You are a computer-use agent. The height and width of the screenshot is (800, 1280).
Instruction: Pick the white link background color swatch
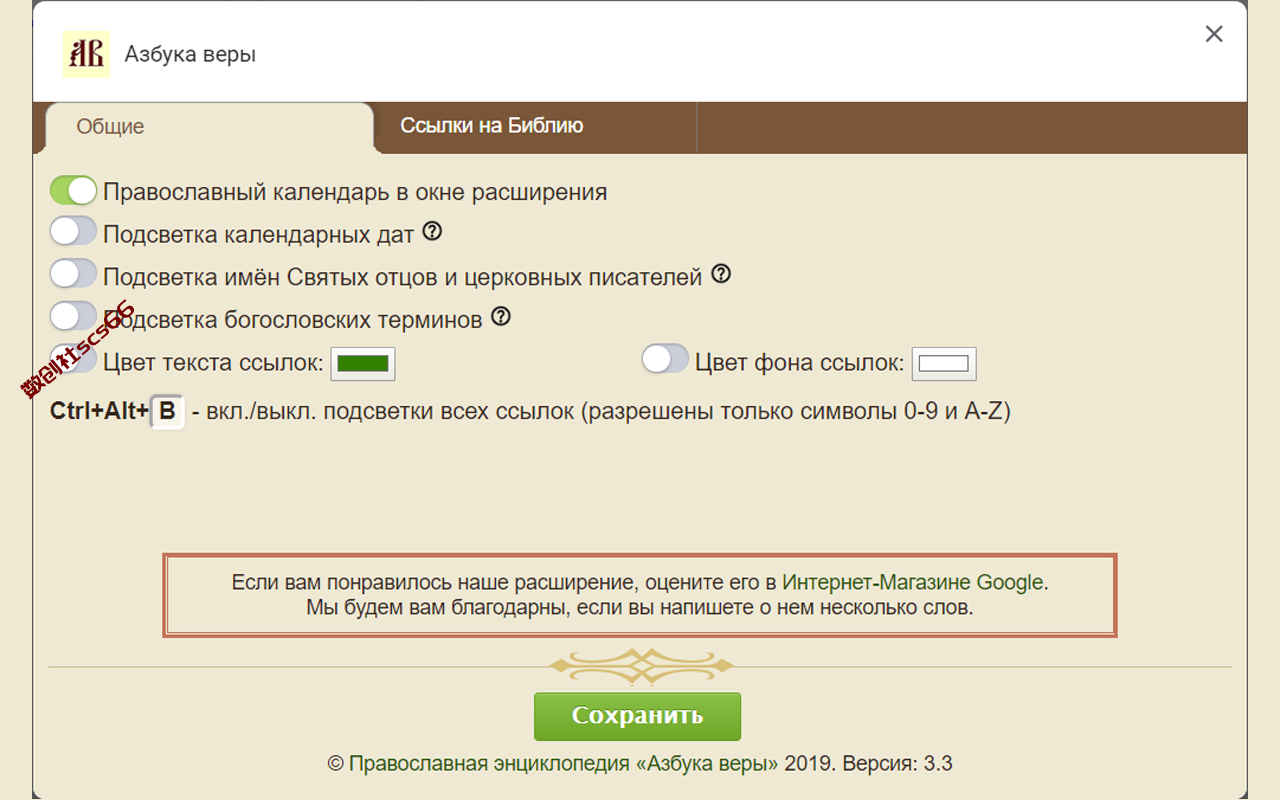click(944, 363)
